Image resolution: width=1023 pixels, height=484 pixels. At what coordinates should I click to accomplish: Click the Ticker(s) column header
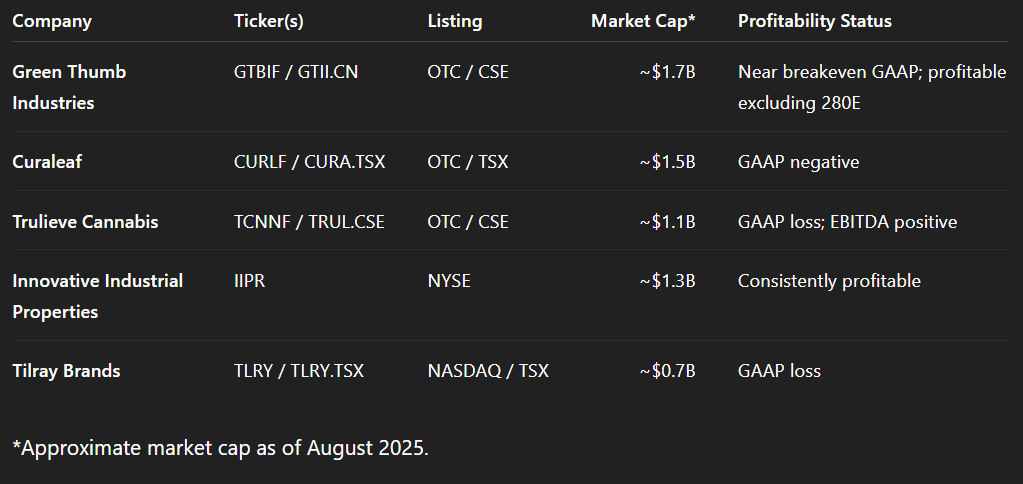click(x=268, y=21)
